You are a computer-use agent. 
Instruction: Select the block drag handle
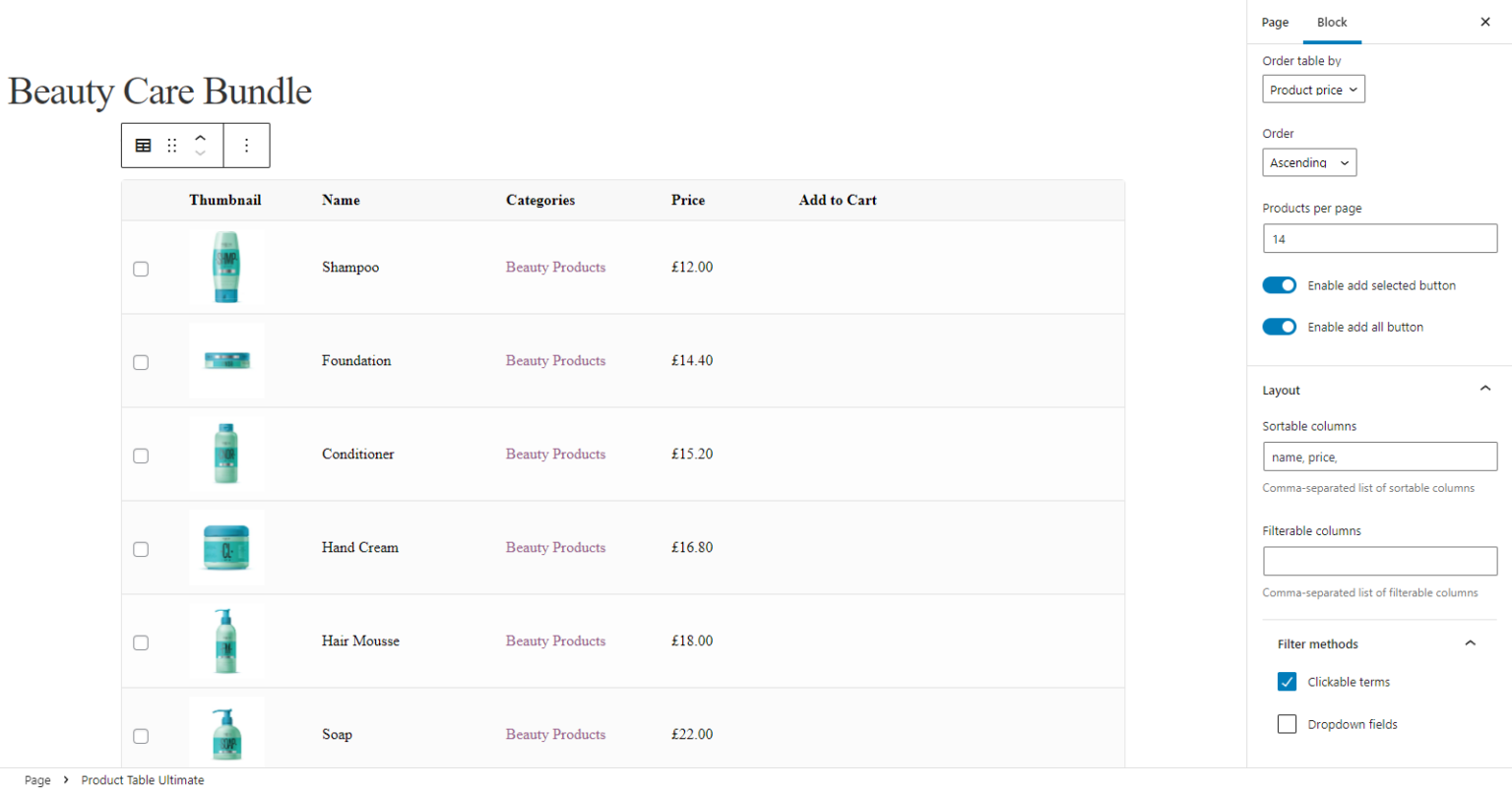(x=172, y=145)
